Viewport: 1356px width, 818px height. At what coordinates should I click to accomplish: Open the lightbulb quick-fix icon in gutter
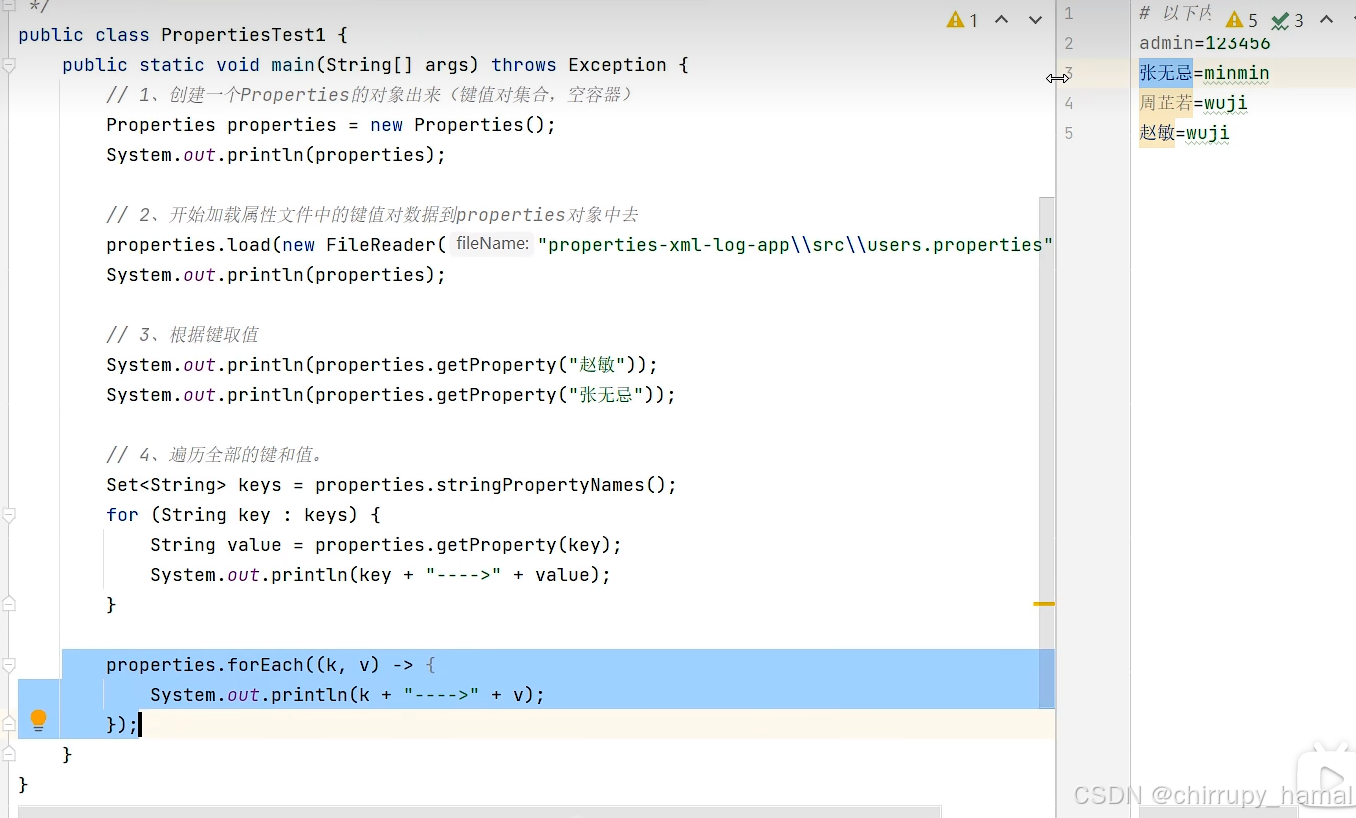pos(38,719)
